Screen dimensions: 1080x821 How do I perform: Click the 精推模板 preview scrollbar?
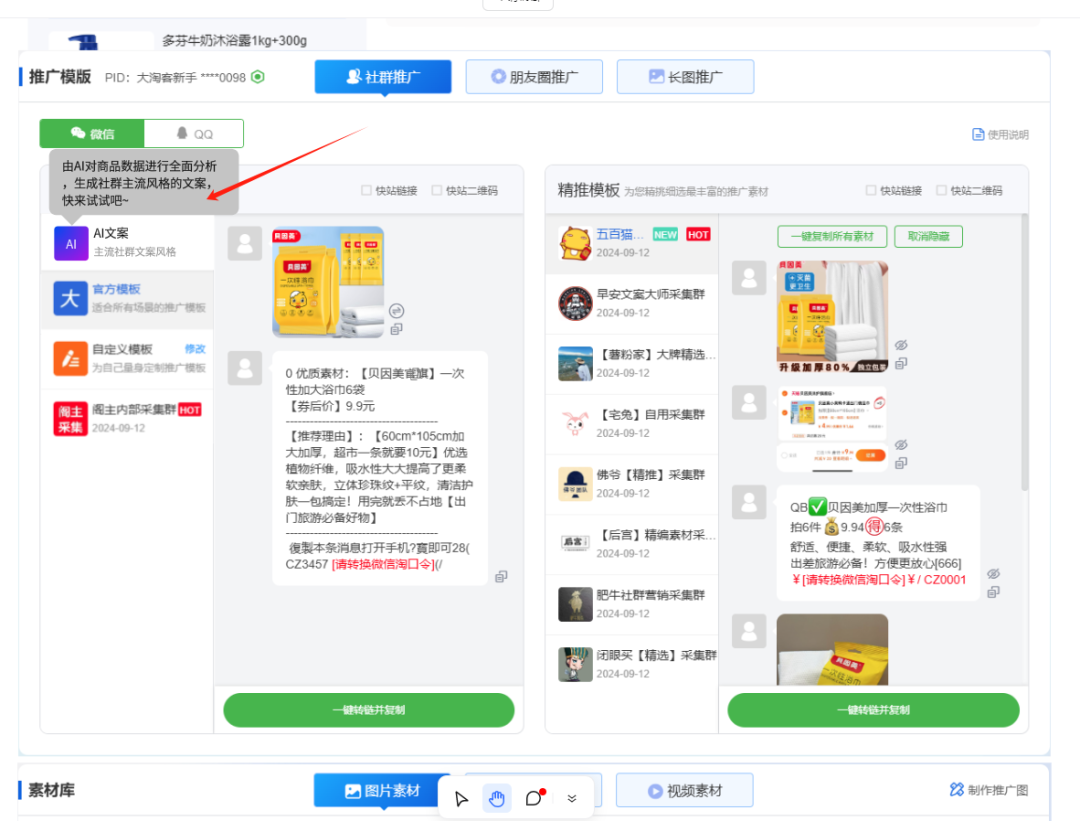pyautogui.click(x=1024, y=353)
